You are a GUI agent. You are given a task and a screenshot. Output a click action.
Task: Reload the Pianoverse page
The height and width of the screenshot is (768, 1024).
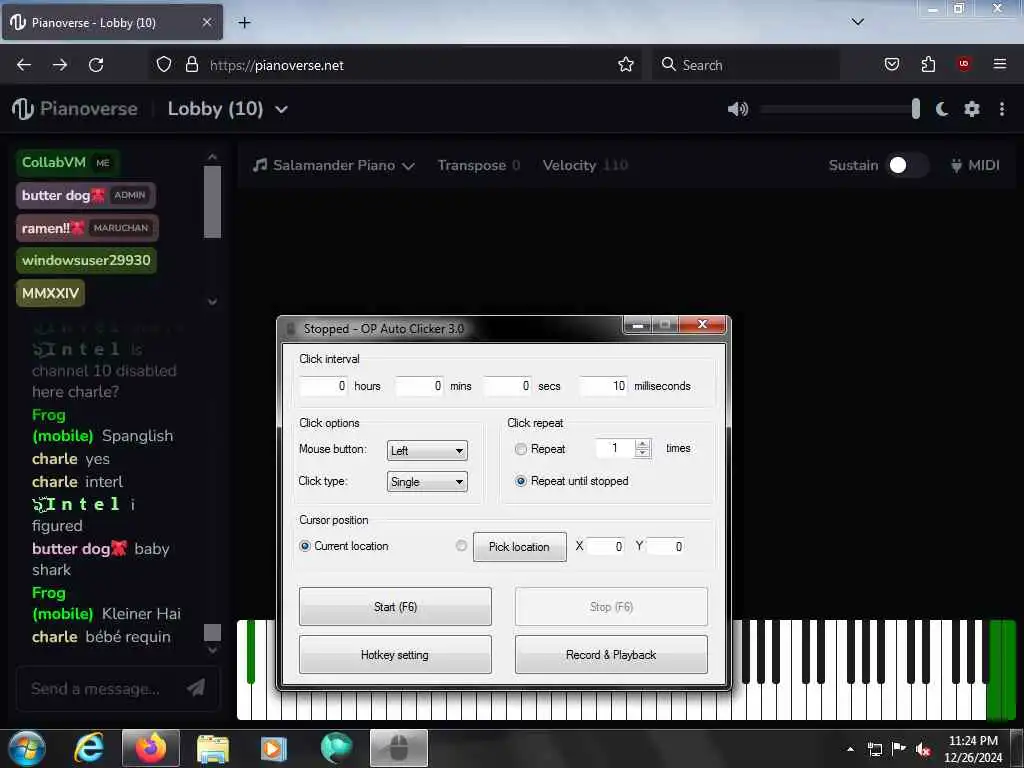[x=96, y=65]
